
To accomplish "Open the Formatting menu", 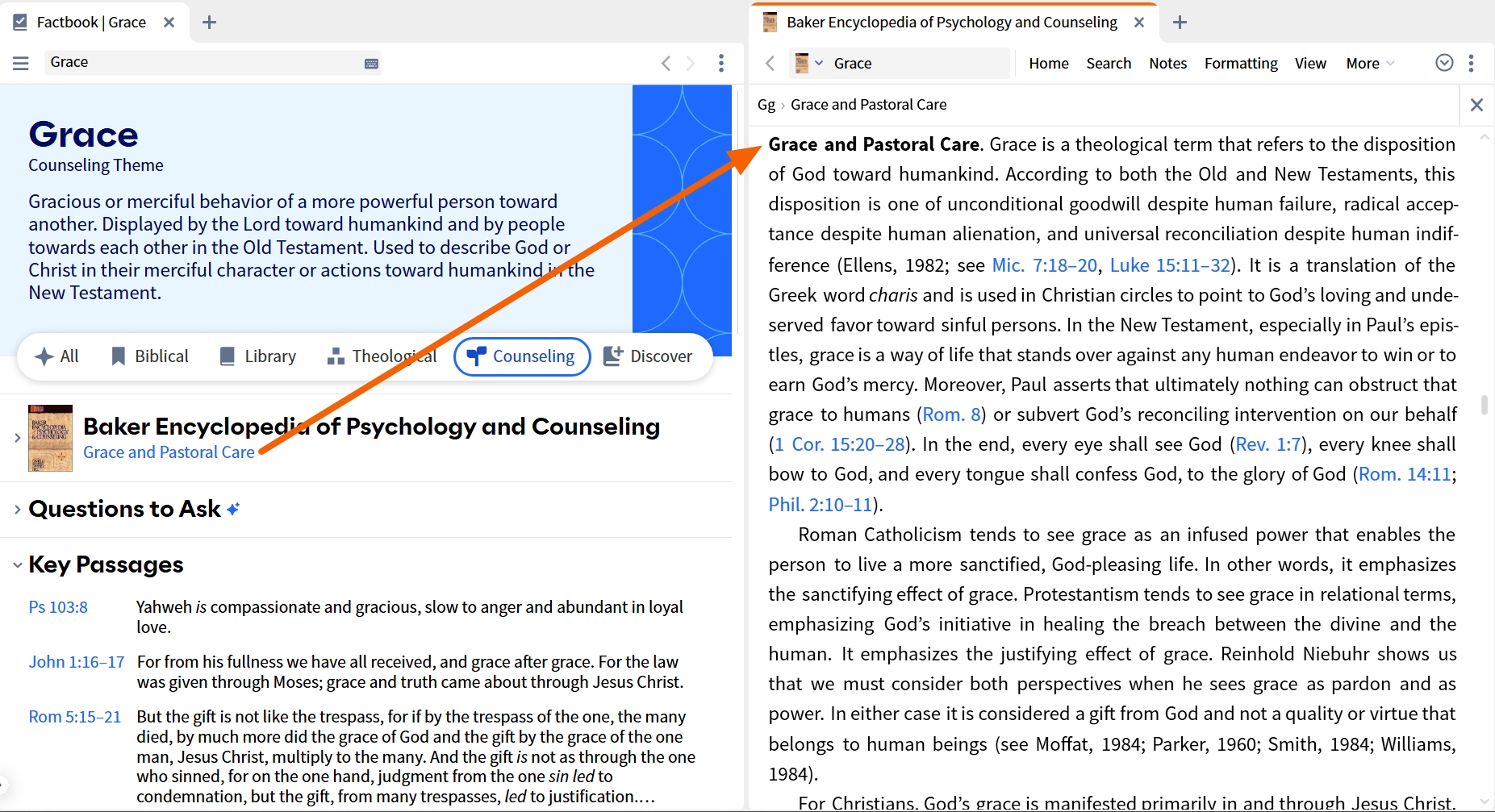I will click(x=1241, y=64).
